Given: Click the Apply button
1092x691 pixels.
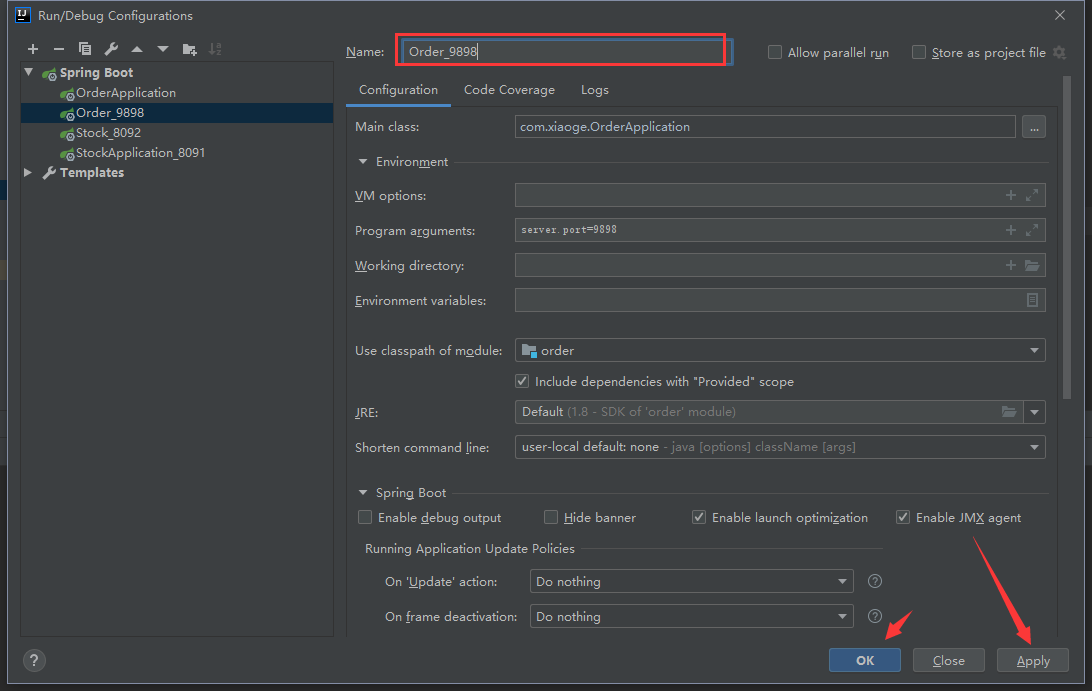Looking at the screenshot, I should pos(1033,660).
